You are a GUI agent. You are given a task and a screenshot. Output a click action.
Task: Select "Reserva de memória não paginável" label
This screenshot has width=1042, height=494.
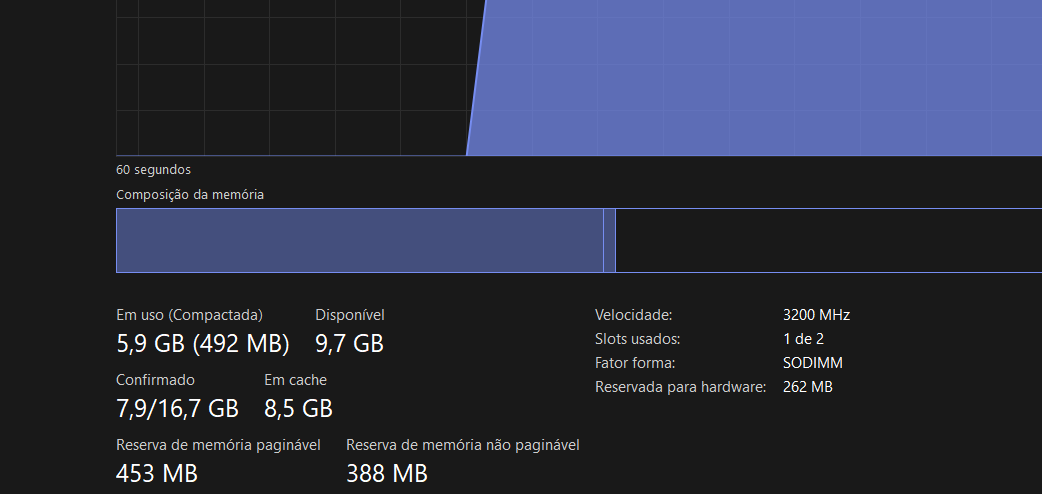463,445
